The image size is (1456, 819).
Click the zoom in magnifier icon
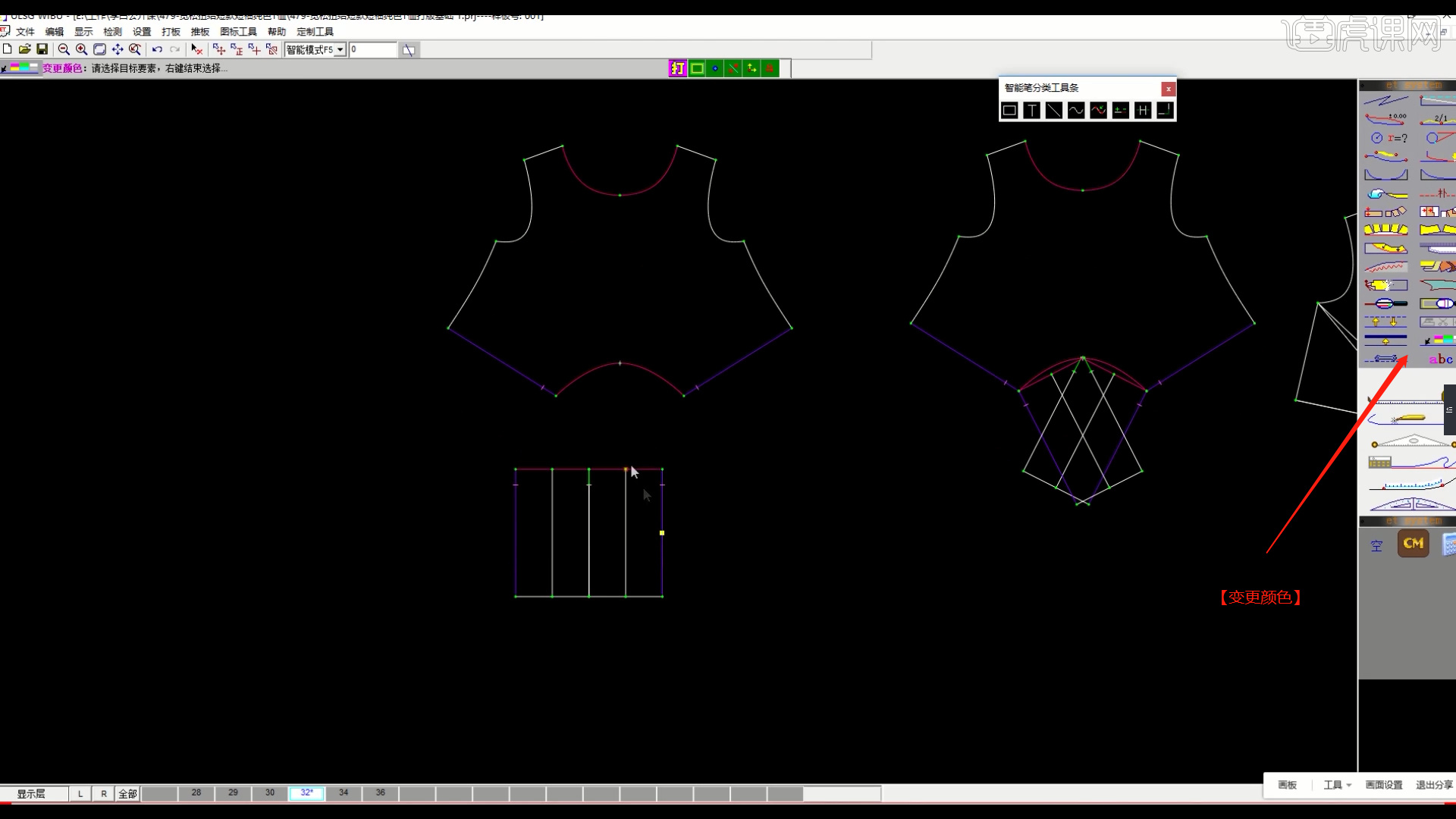(81, 49)
